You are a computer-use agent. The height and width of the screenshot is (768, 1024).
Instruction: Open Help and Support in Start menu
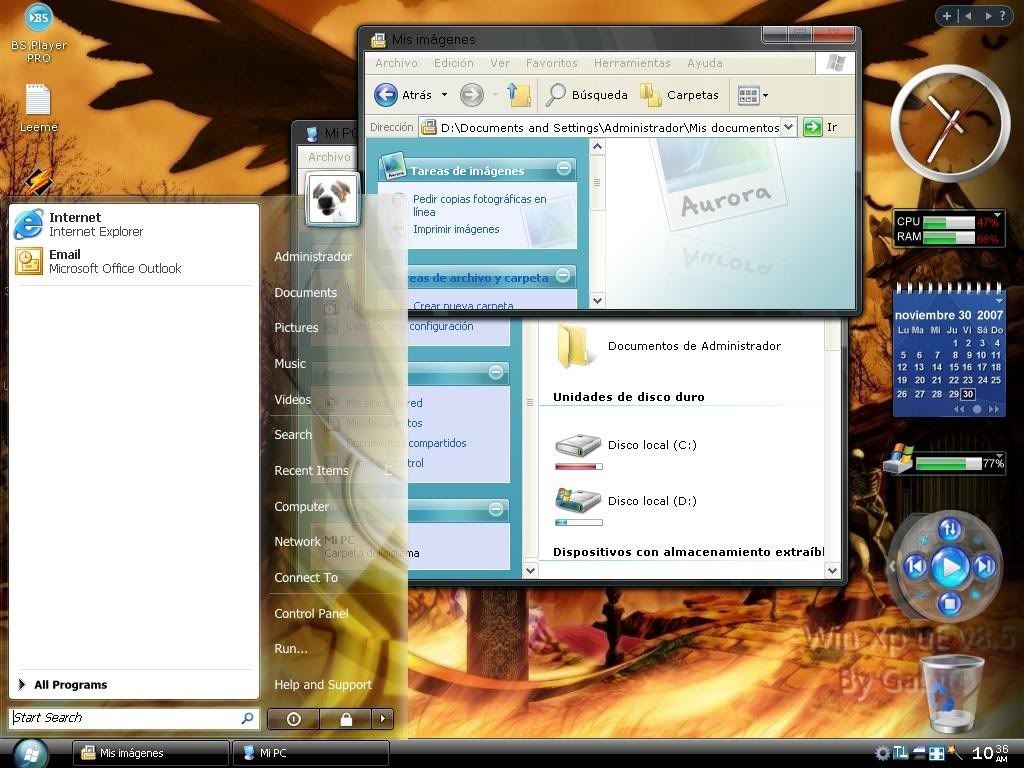[x=323, y=684]
